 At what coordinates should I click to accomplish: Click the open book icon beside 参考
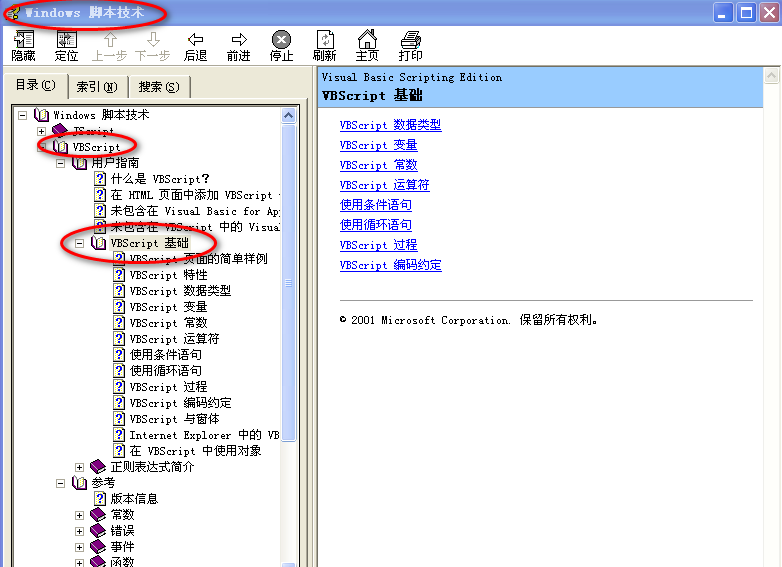coord(79,483)
